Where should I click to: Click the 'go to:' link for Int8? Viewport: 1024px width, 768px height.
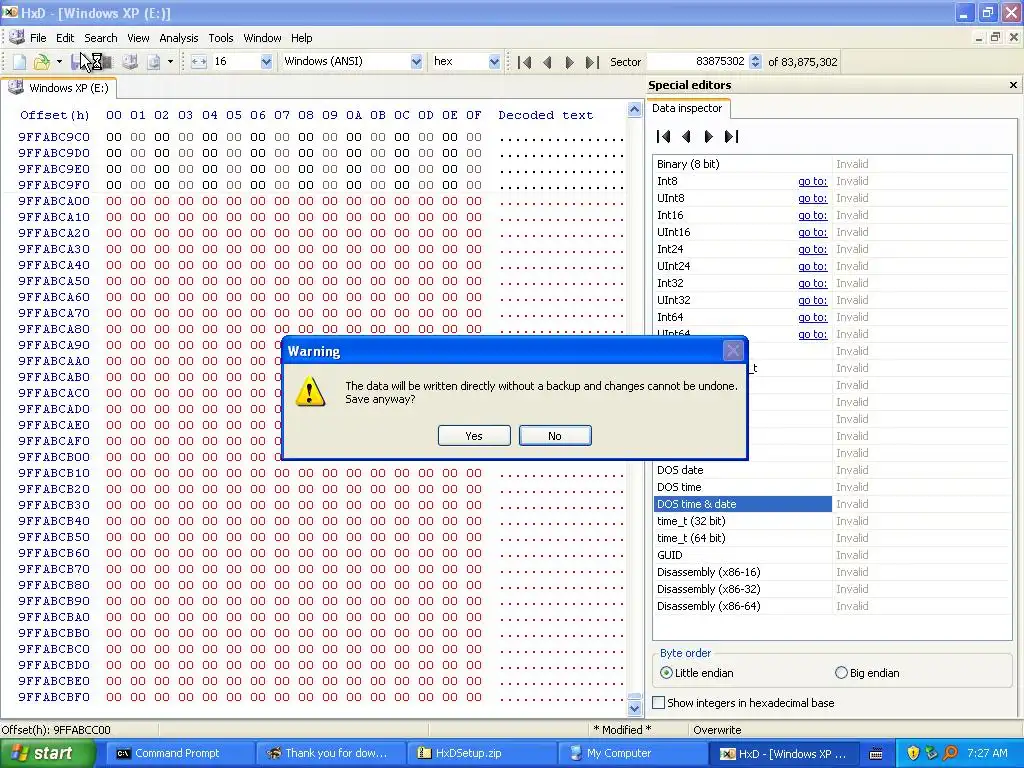[x=812, y=182]
